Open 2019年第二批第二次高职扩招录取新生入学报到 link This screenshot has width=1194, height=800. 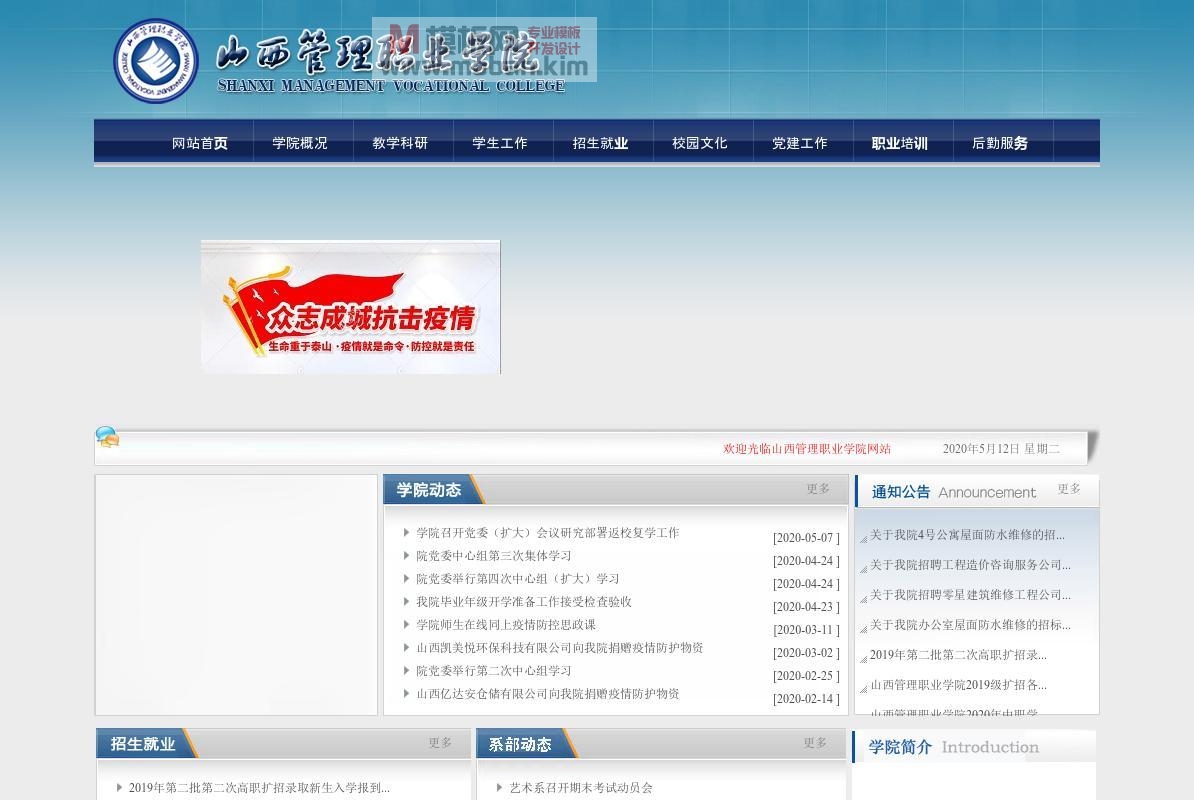click(259, 788)
